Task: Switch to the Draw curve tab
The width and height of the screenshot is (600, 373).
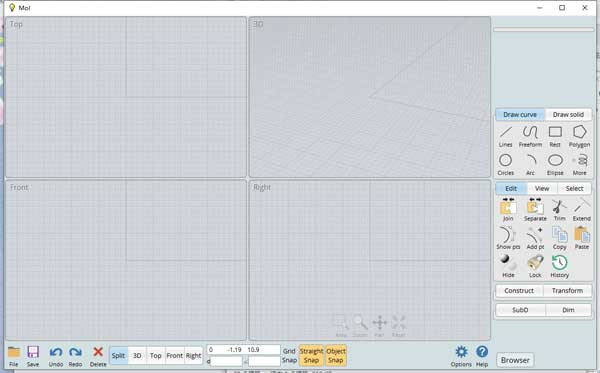Action: coord(520,114)
